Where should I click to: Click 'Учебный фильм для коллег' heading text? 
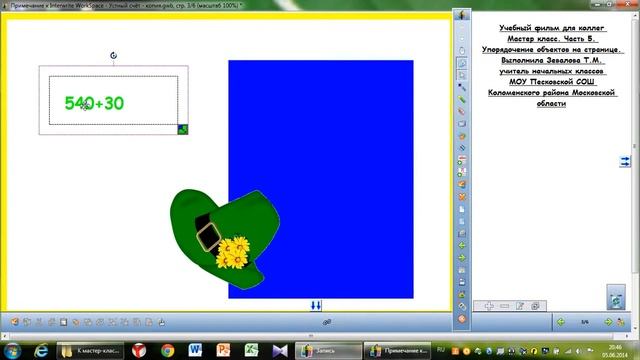(x=551, y=28)
